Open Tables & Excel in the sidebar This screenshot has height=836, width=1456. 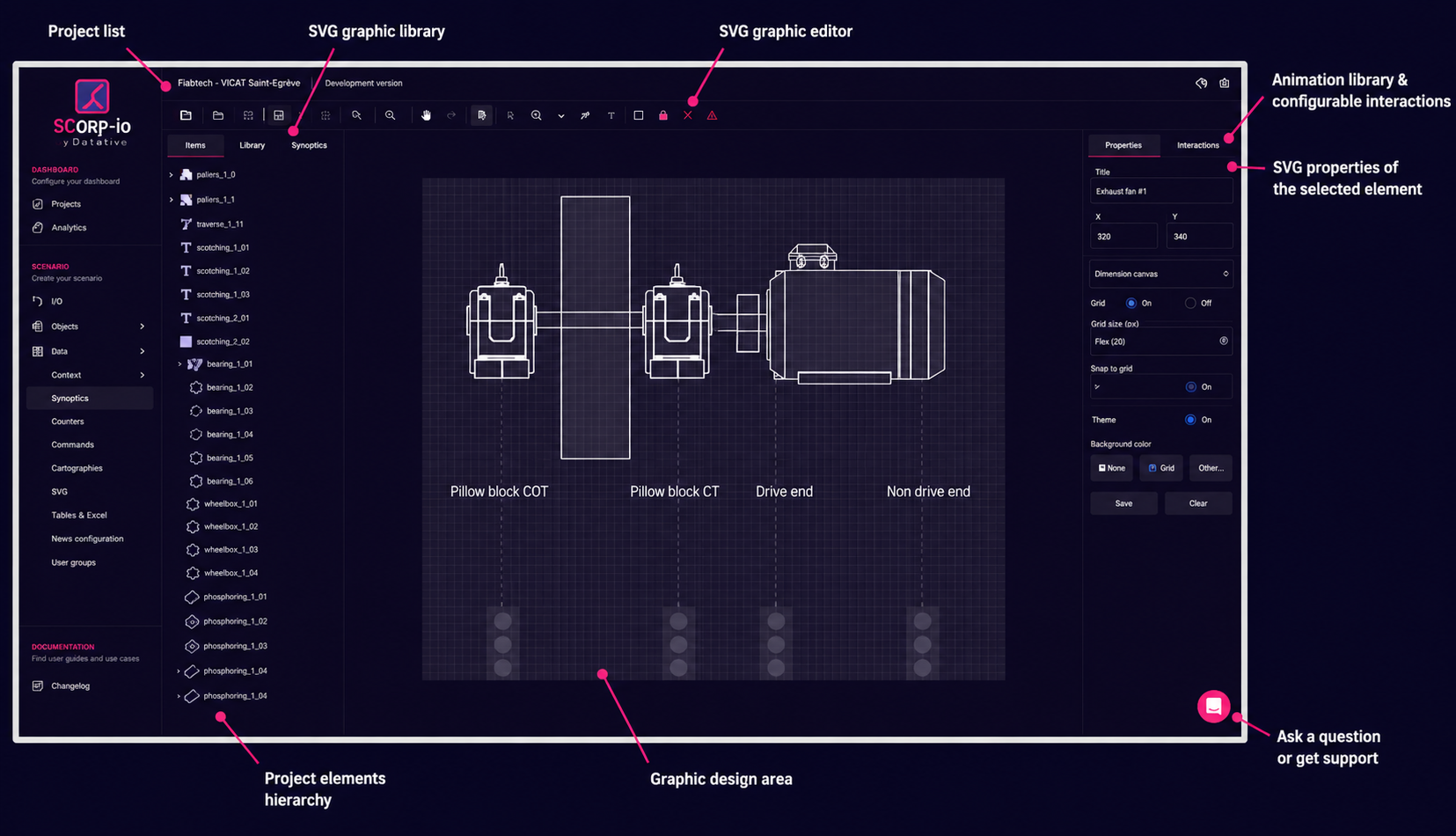(x=79, y=515)
